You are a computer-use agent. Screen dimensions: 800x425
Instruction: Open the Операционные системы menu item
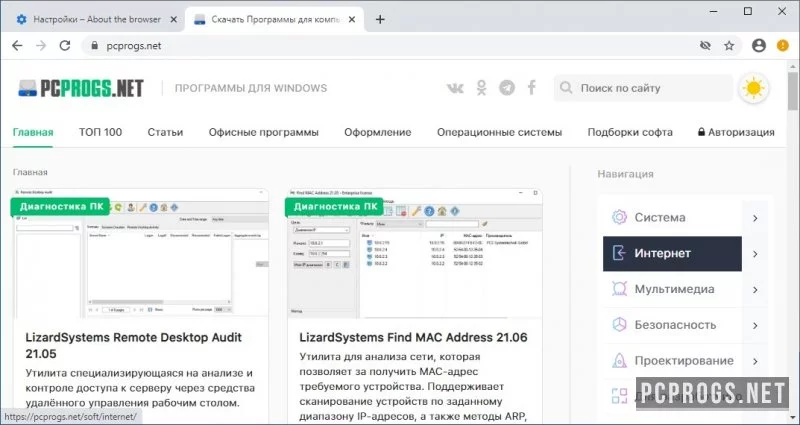[499, 132]
